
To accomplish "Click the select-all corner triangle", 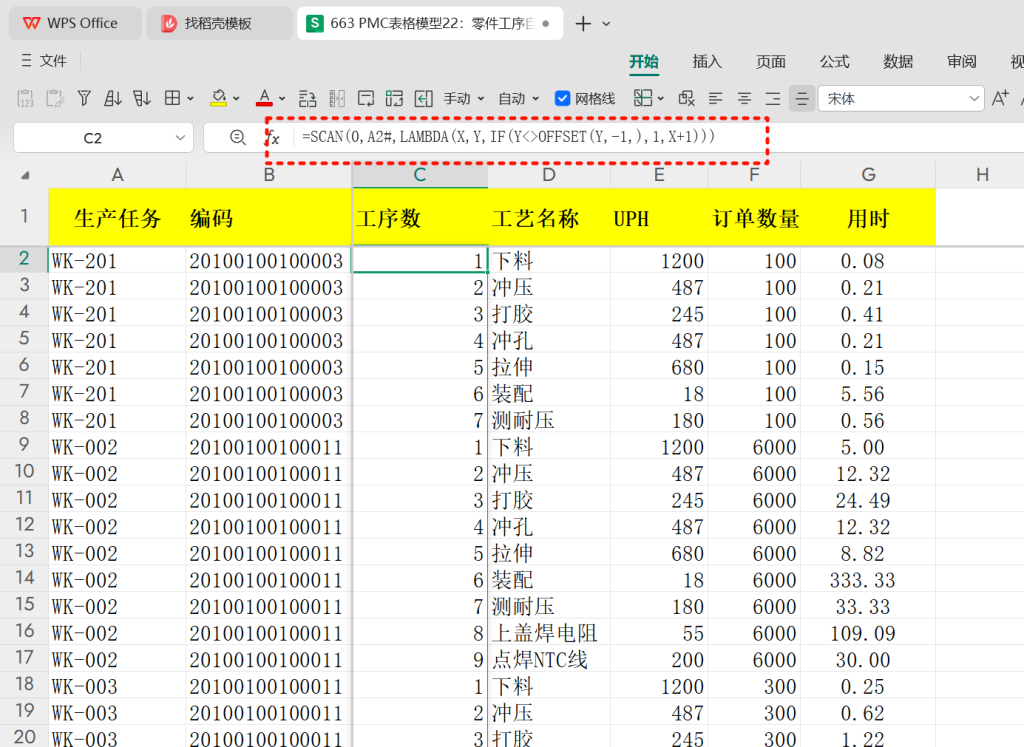I will click(25, 175).
